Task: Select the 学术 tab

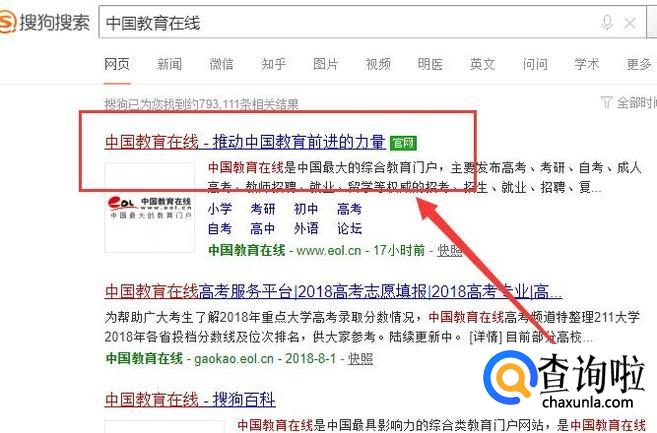Action: 587,64
